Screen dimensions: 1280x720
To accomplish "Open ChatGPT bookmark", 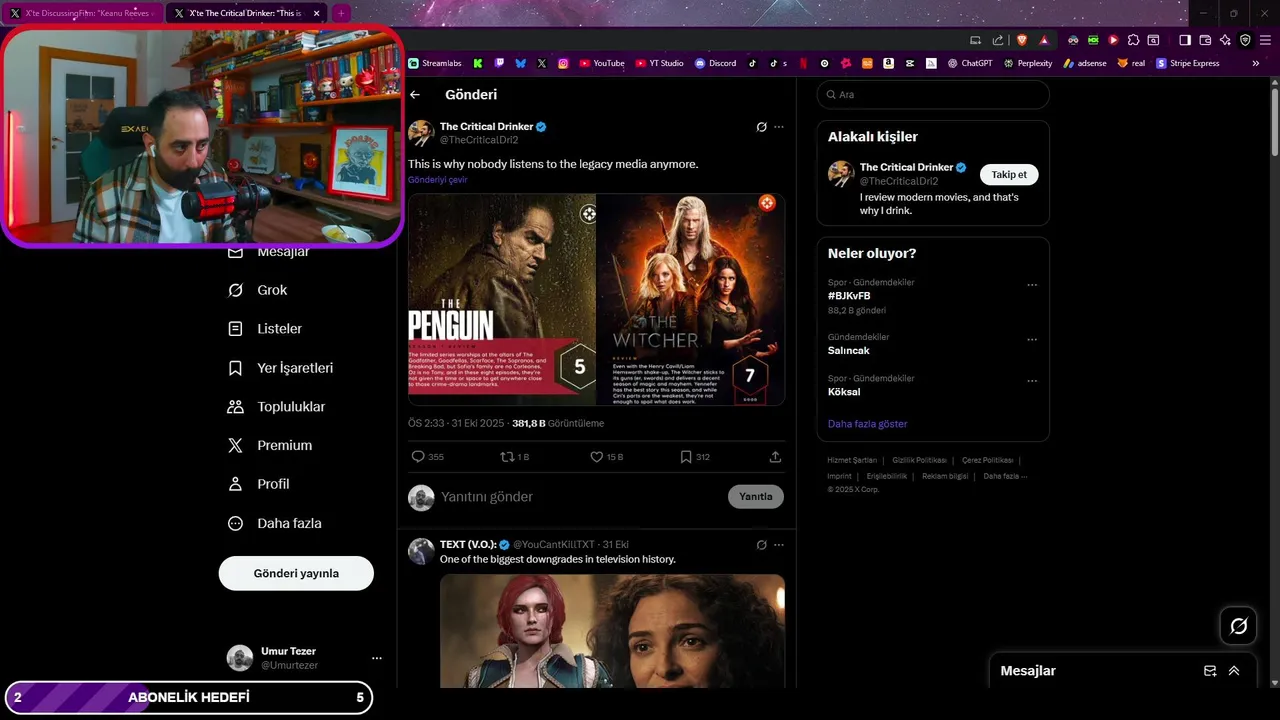I will (x=969, y=63).
